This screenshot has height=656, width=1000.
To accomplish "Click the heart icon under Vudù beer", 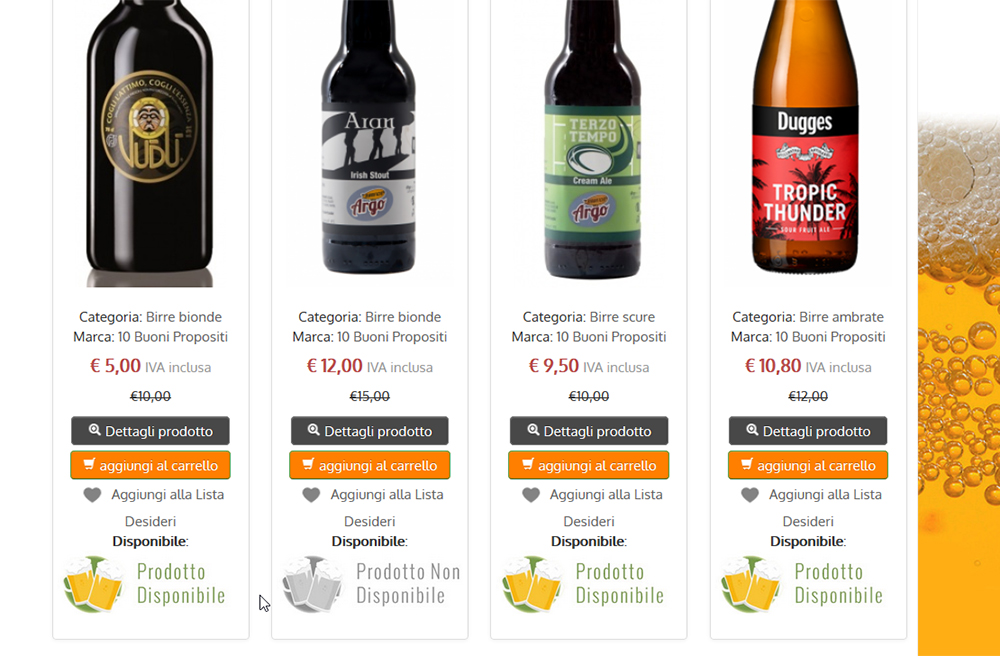I will pos(92,495).
